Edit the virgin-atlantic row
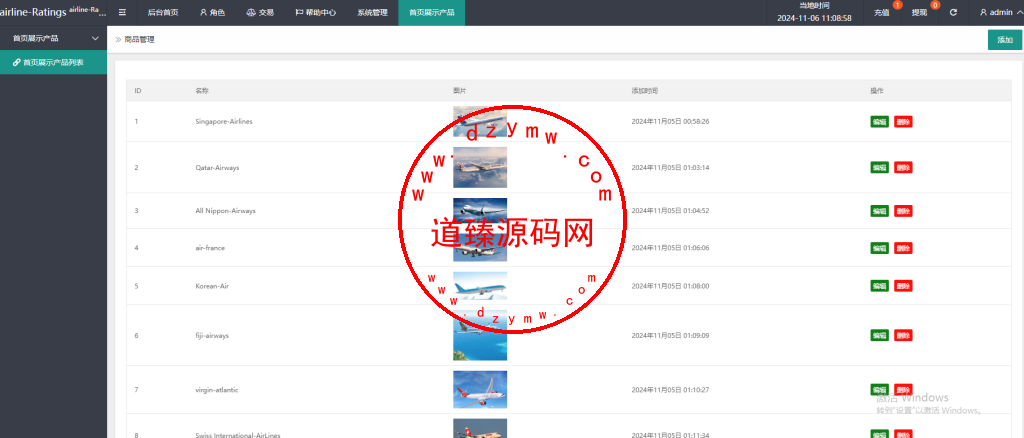Image resolution: width=1024 pixels, height=438 pixels. (879, 390)
